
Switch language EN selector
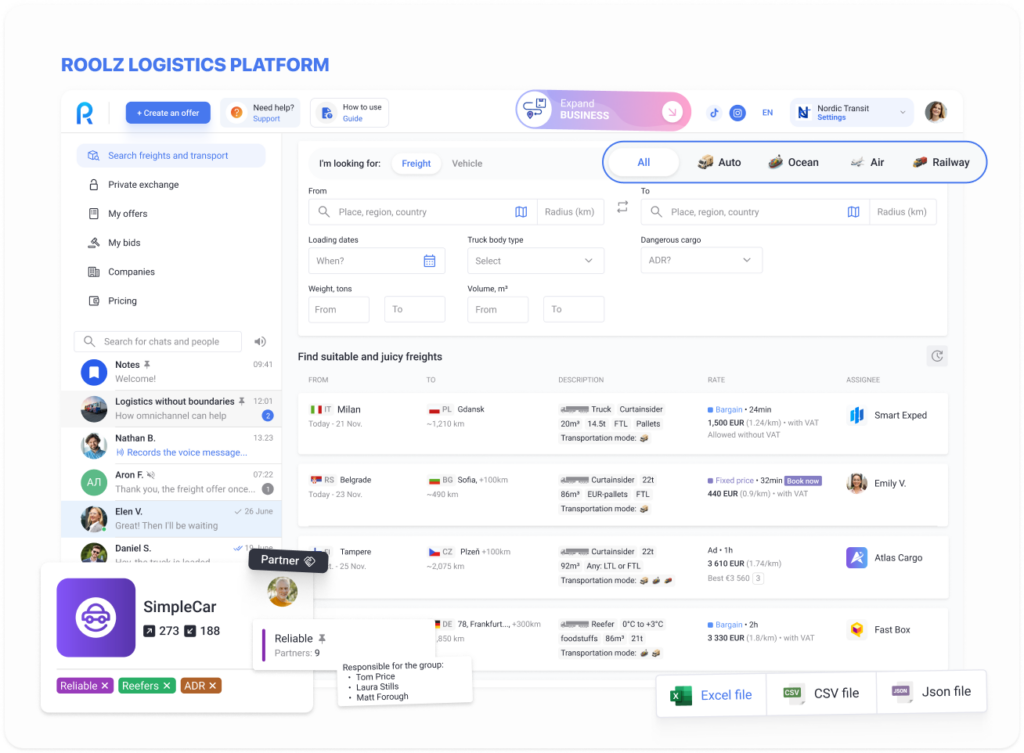coord(767,112)
